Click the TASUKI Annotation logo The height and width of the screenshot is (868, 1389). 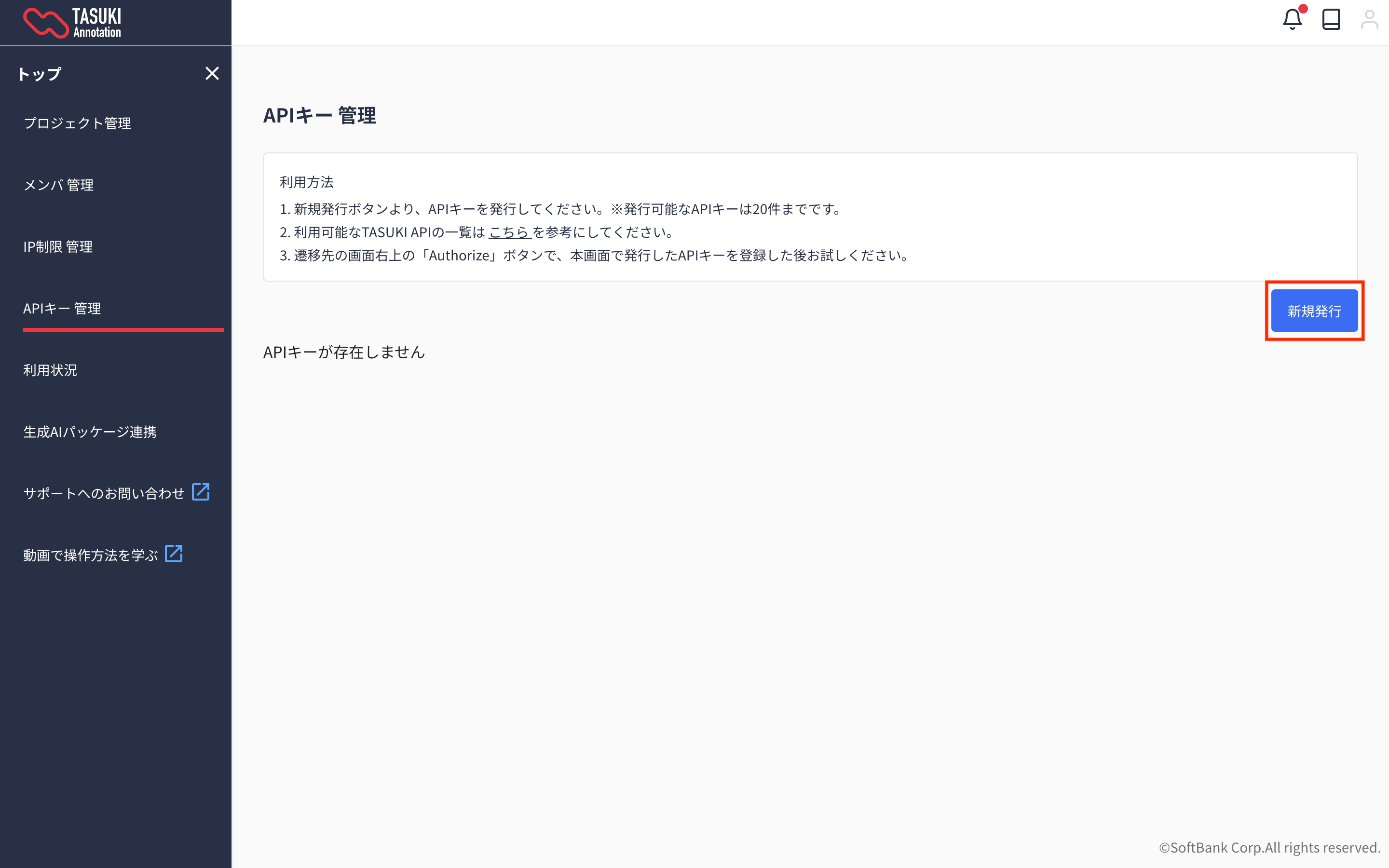point(72,22)
